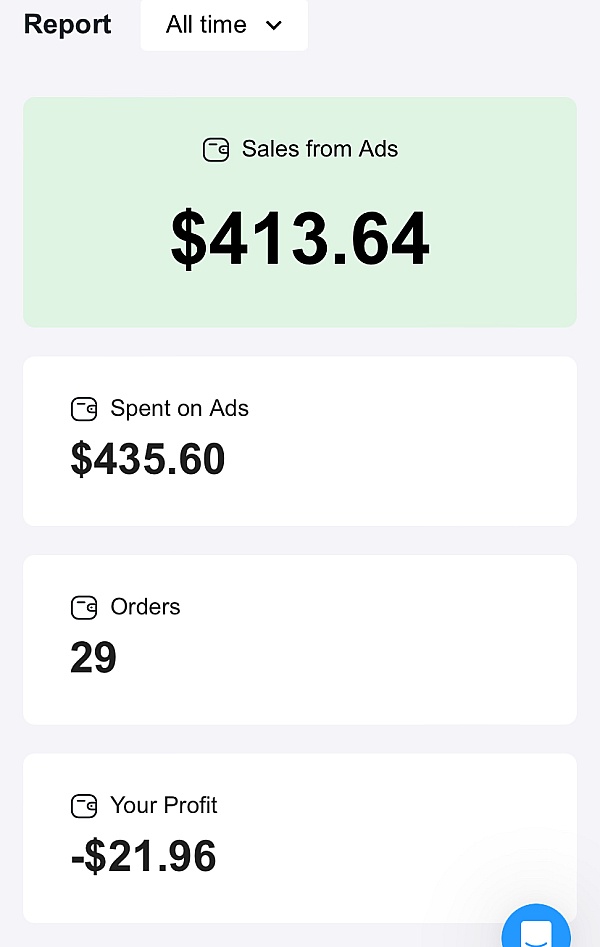Click the wallet icon beside Orders
Viewport: 600px width, 947px height.
tap(84, 608)
